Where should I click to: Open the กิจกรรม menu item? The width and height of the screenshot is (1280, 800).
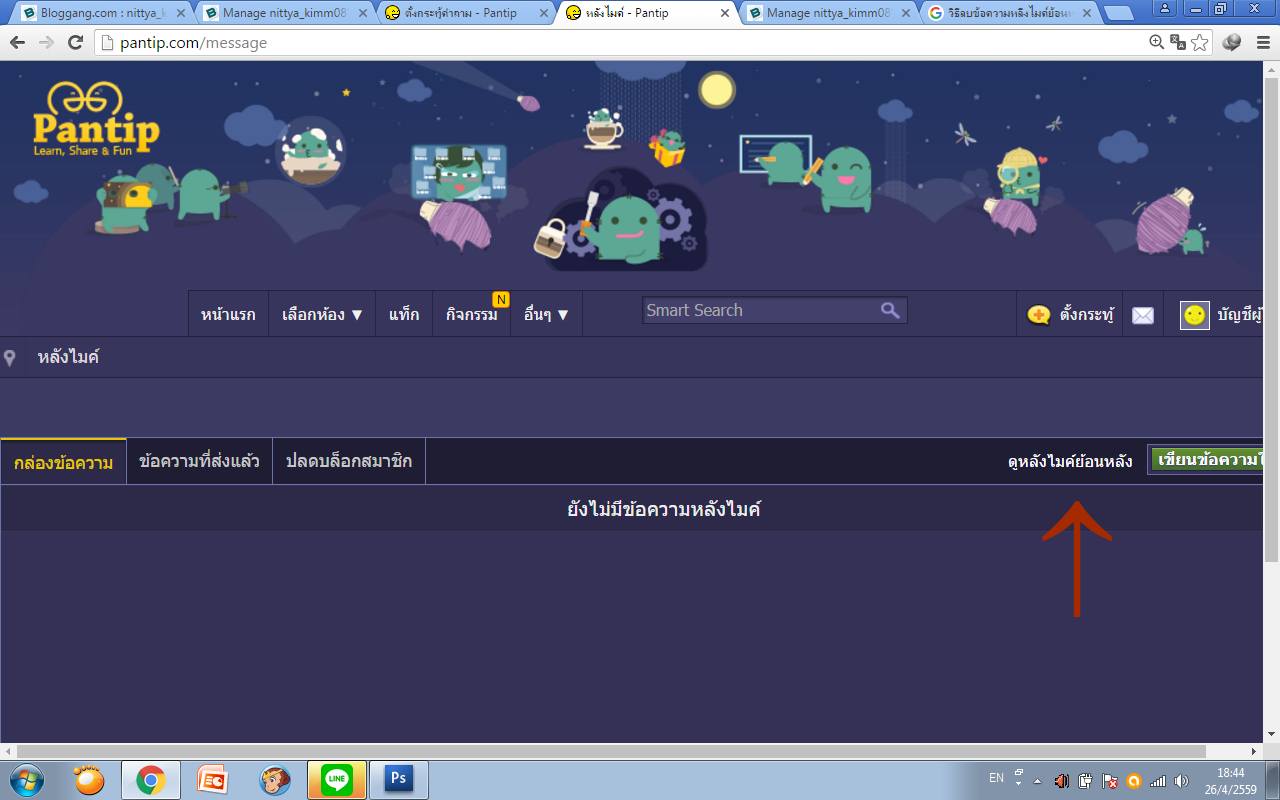(x=472, y=314)
